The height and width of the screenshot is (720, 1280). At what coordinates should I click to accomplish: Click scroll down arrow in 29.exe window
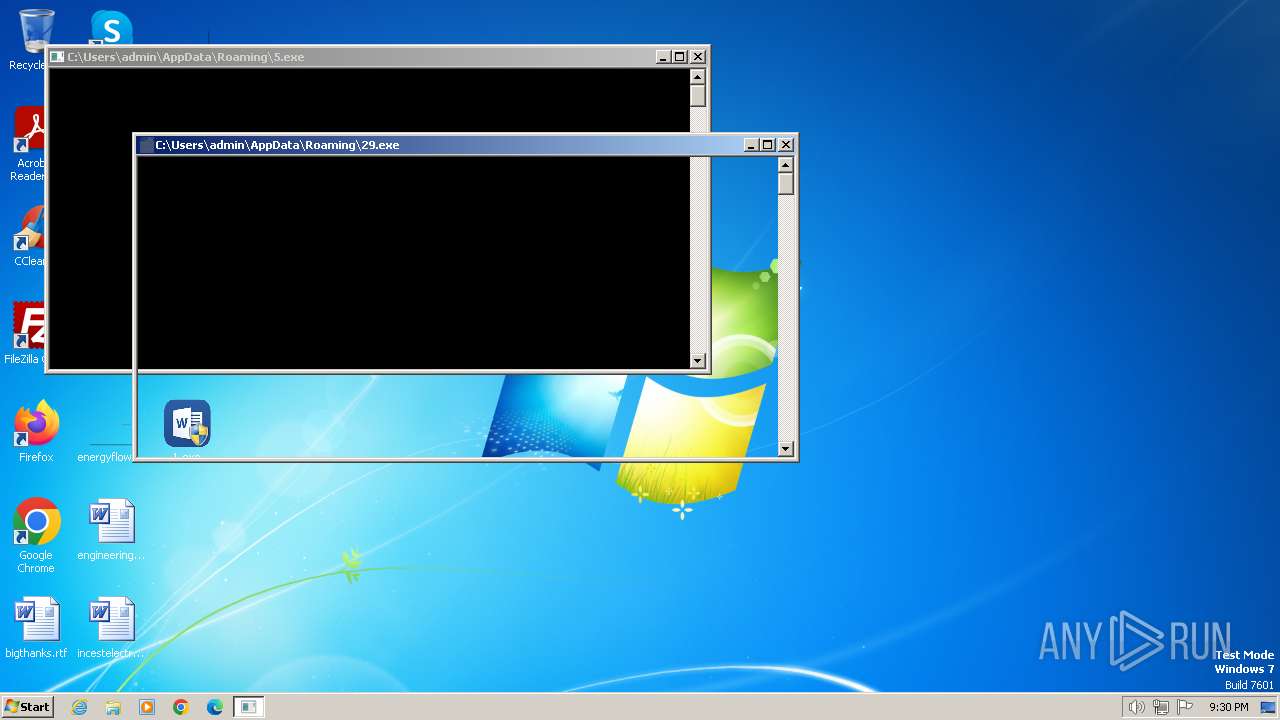tap(786, 449)
